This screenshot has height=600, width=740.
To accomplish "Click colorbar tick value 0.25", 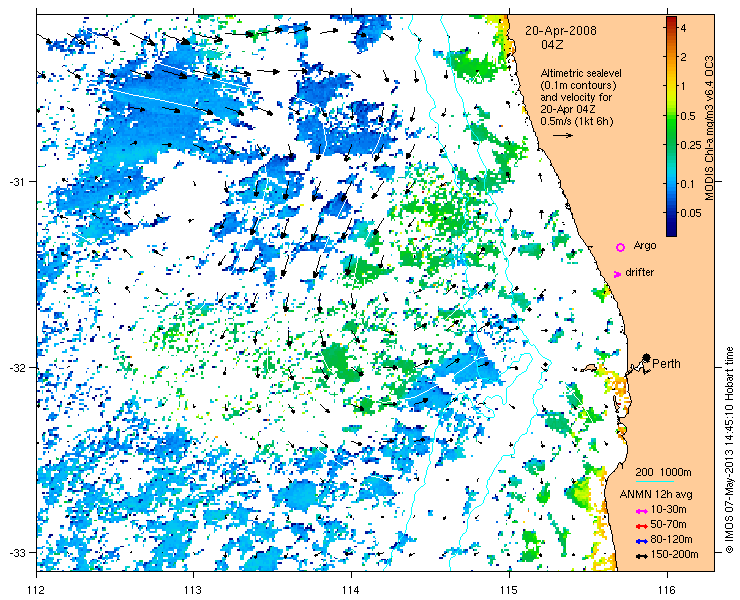I will [x=690, y=144].
